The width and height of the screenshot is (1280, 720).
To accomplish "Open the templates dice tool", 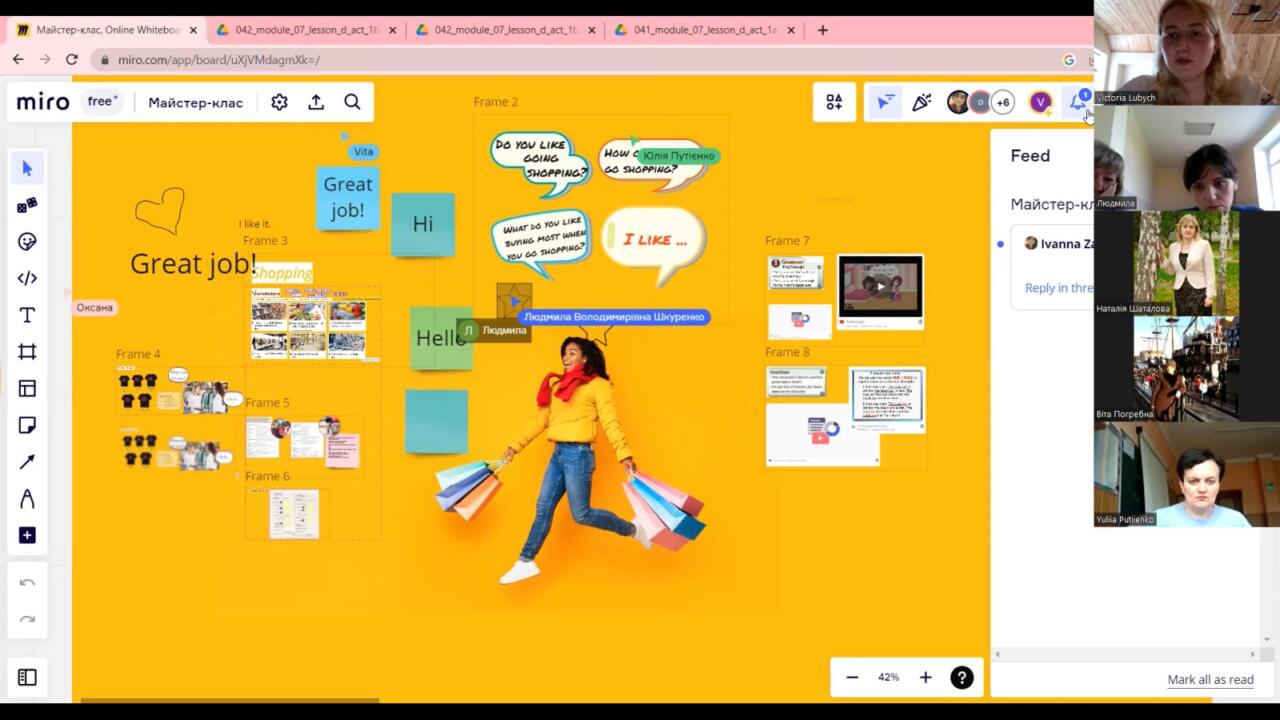I will (x=27, y=205).
